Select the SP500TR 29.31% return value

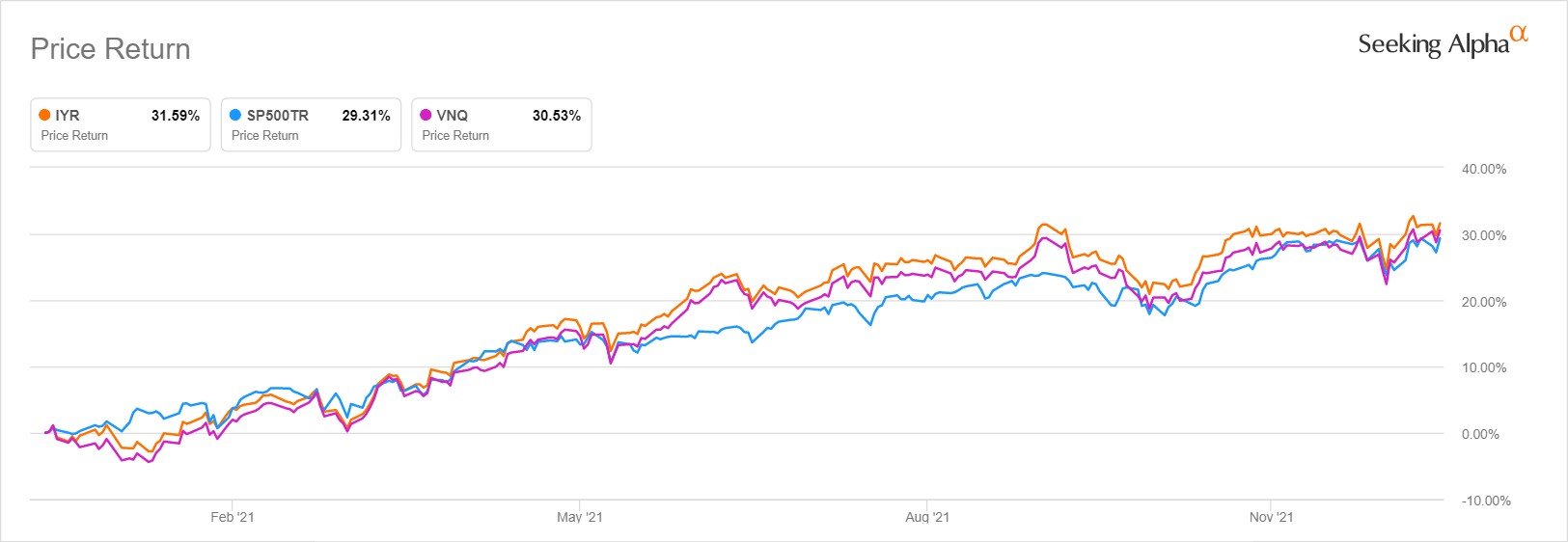pos(366,115)
